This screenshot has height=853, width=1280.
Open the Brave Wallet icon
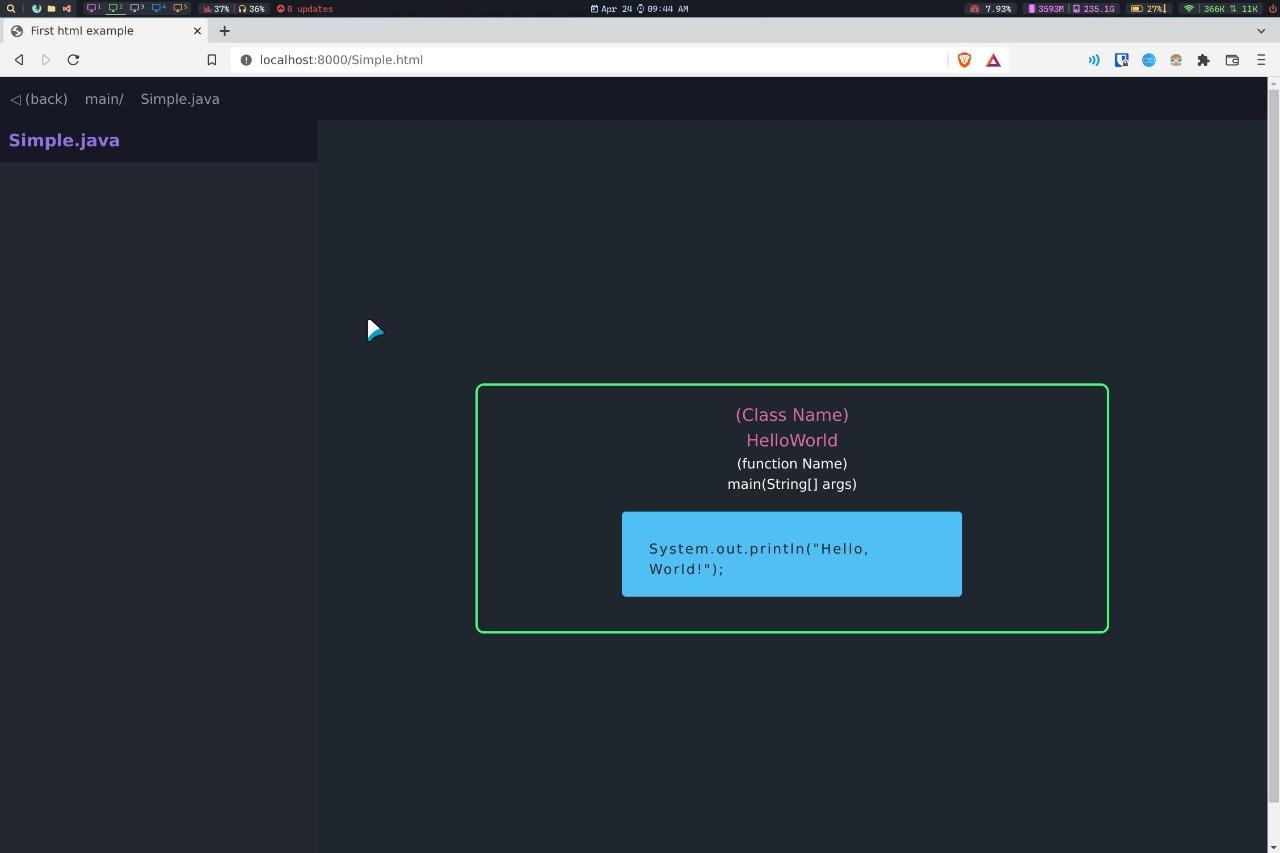coord(1232,60)
